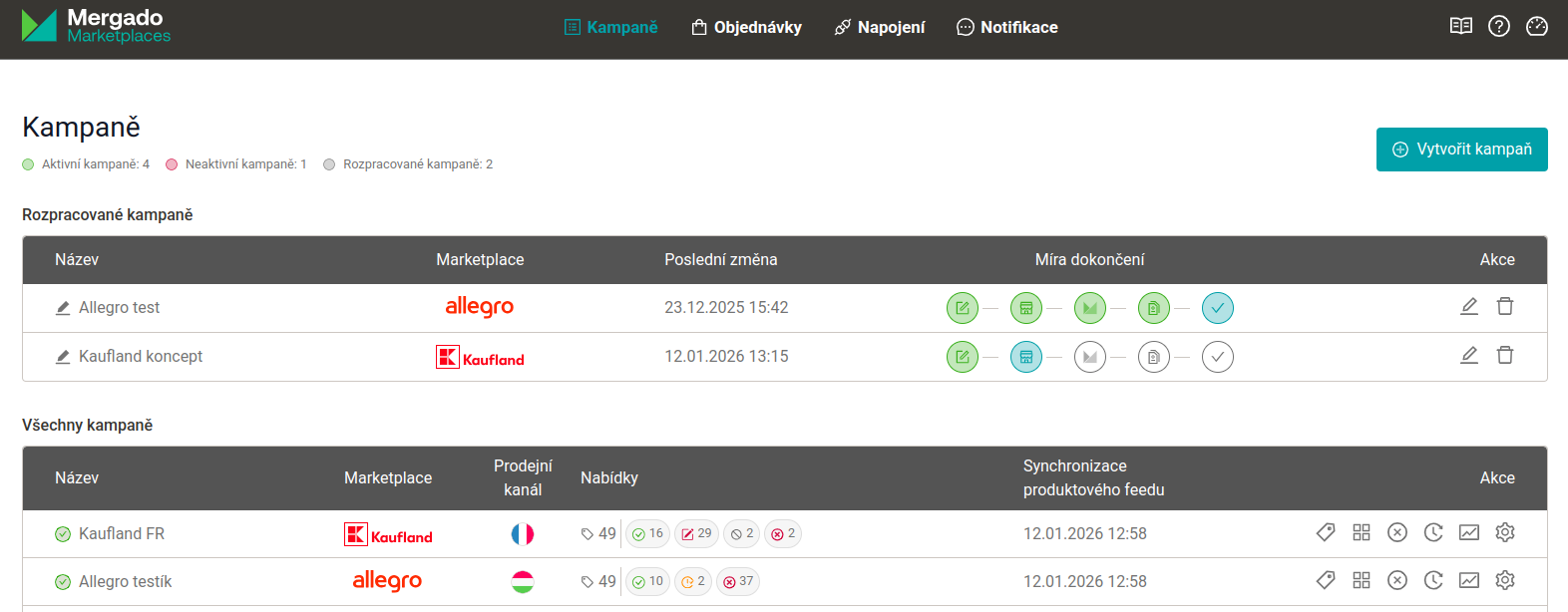The width and height of the screenshot is (1568, 612).
Task: Click the 37 error offers badge
Action: [x=738, y=582]
